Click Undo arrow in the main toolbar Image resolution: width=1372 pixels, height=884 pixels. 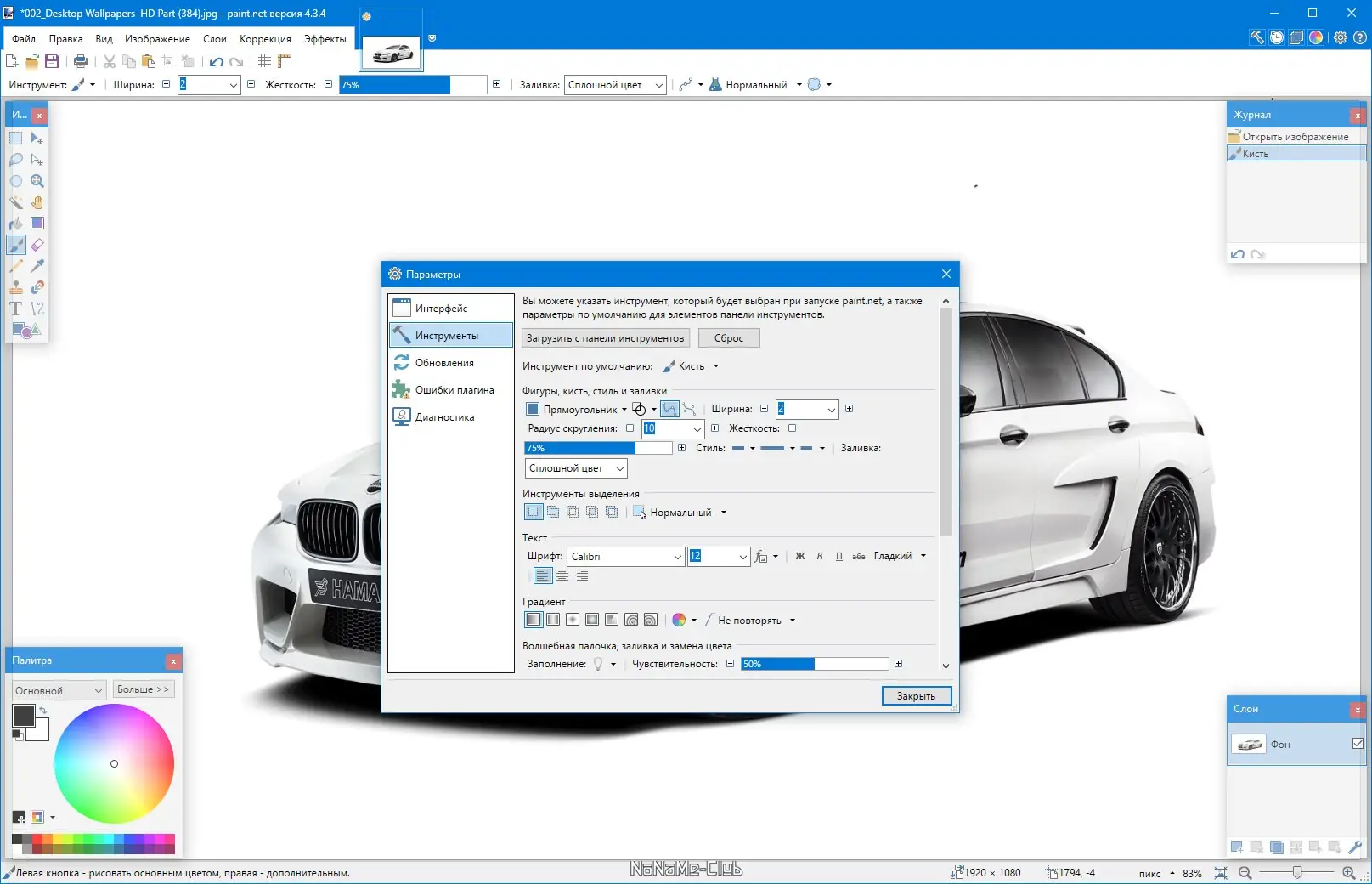click(217, 61)
